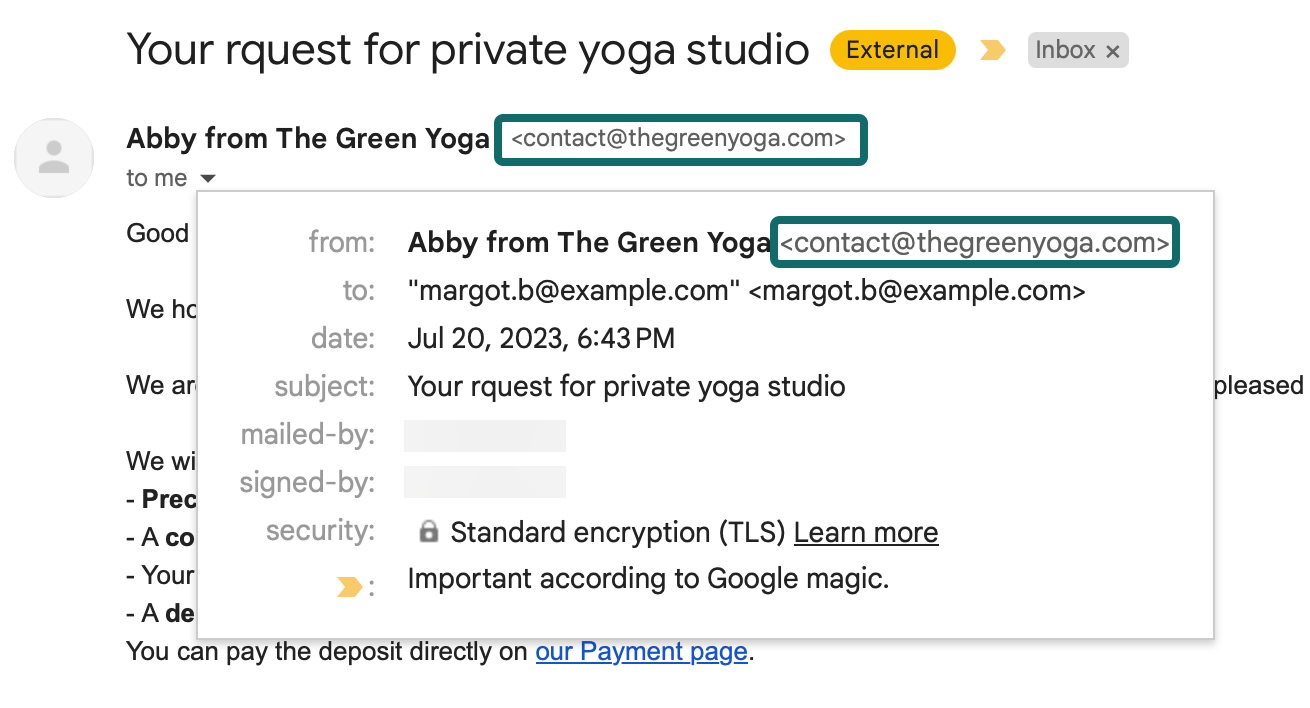The image size is (1310, 708).
Task: Click the sender email address under the subject
Action: (x=679, y=139)
